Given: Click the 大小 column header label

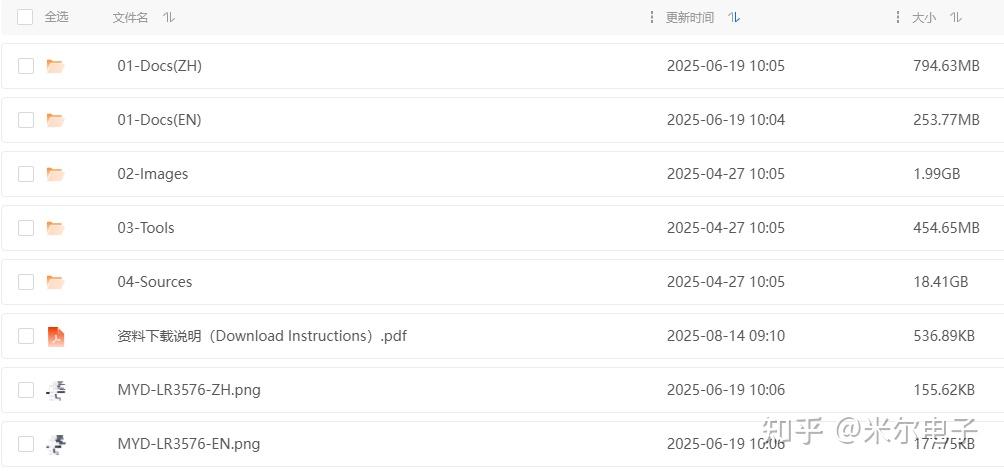Looking at the screenshot, I should tap(924, 17).
